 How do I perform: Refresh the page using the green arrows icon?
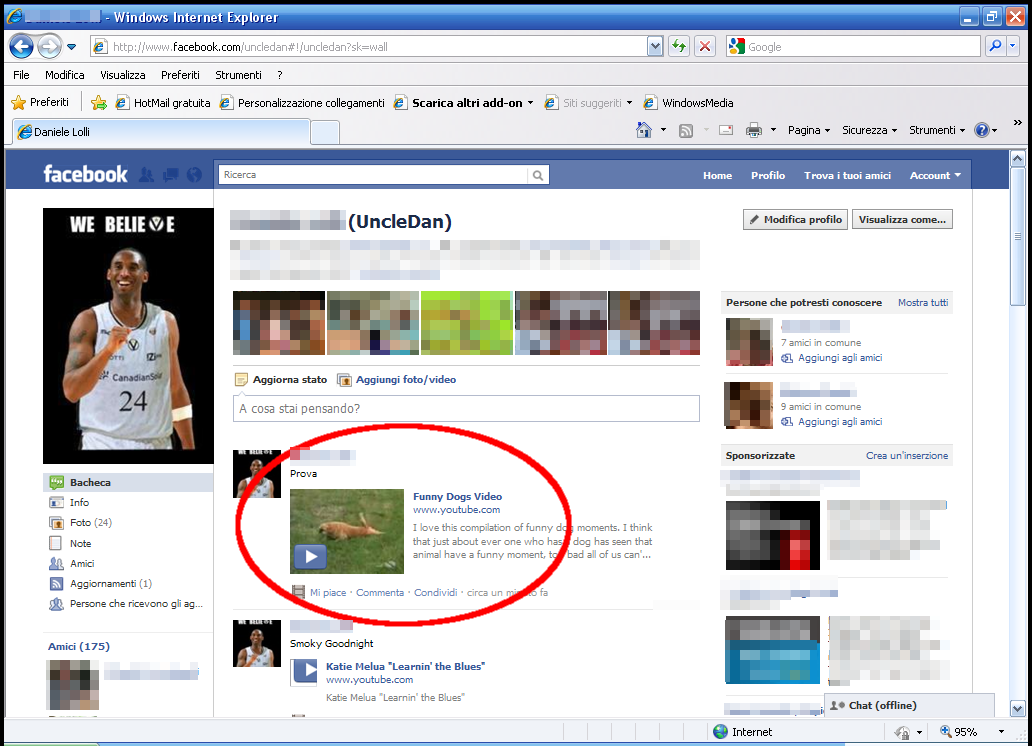(679, 46)
